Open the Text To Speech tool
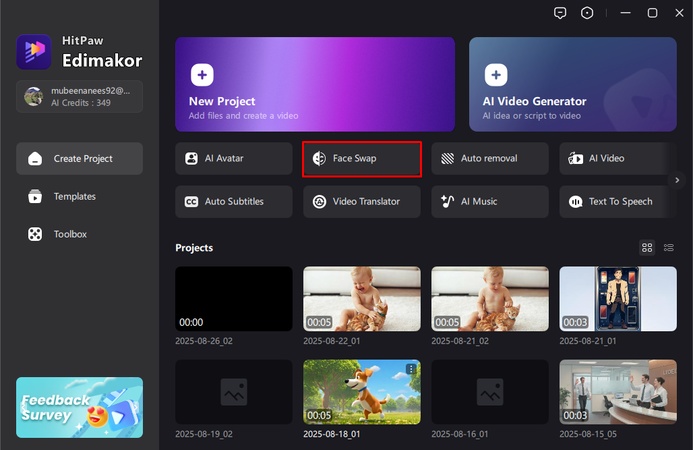 tap(614, 202)
